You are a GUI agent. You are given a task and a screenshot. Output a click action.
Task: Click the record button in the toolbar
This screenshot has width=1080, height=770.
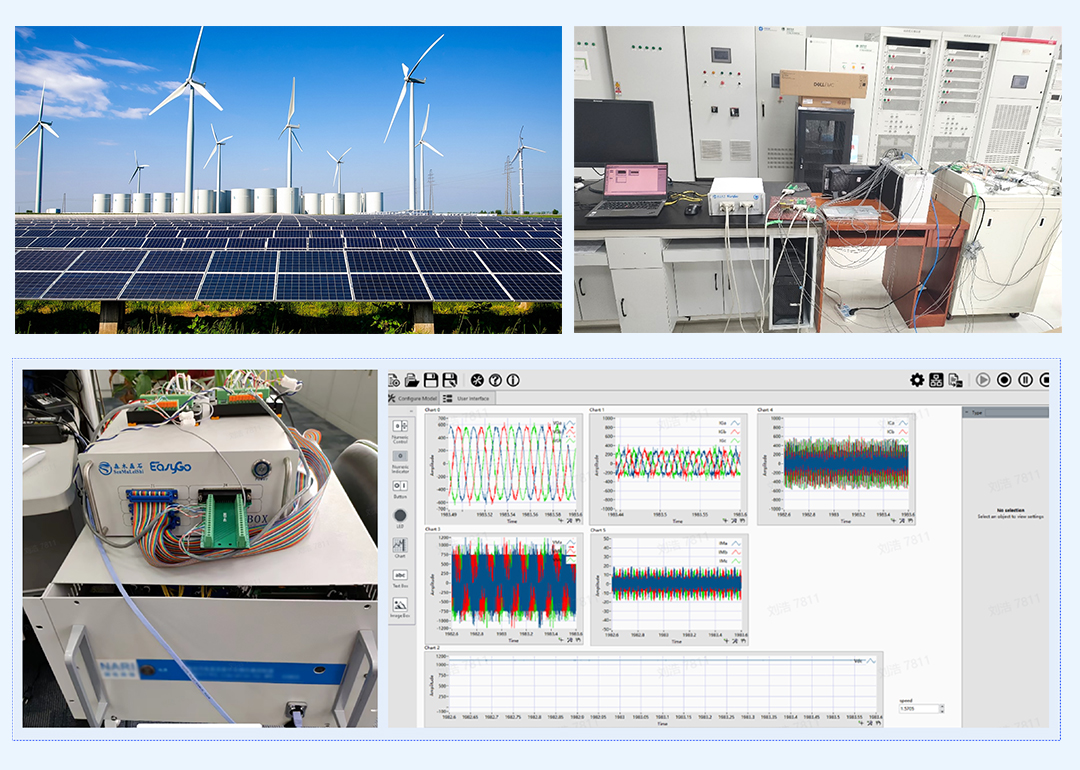click(1004, 380)
